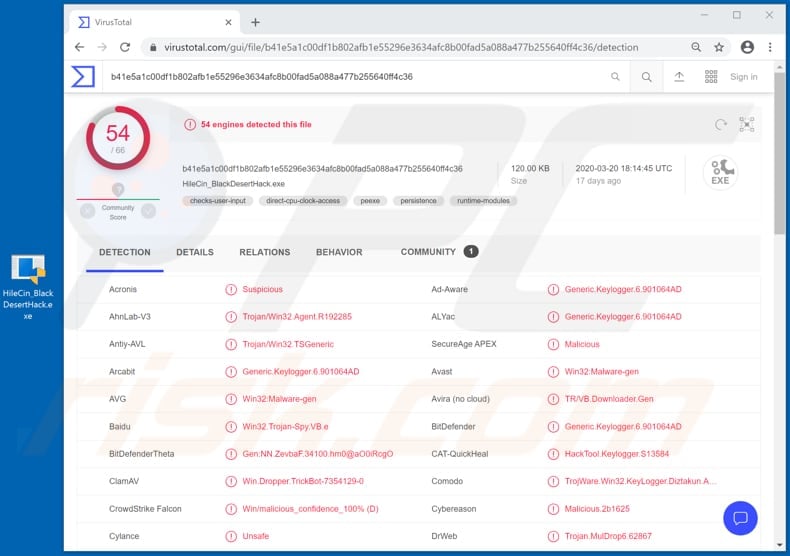Open Chrome three-dot menu
This screenshot has height=556, width=790.
(x=770, y=47)
